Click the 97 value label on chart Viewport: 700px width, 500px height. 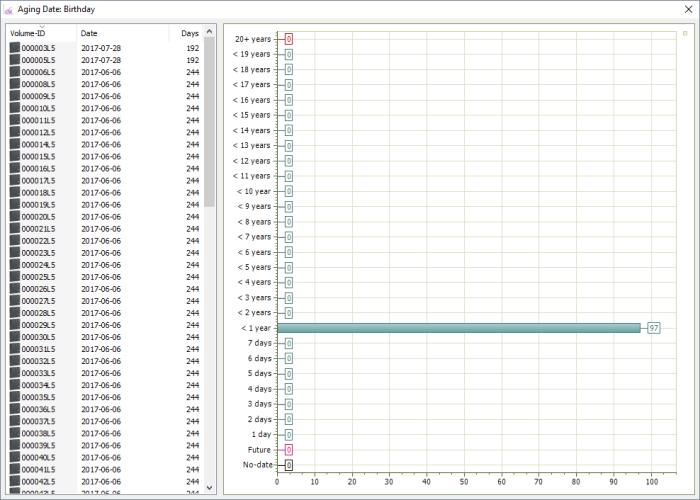(x=653, y=328)
